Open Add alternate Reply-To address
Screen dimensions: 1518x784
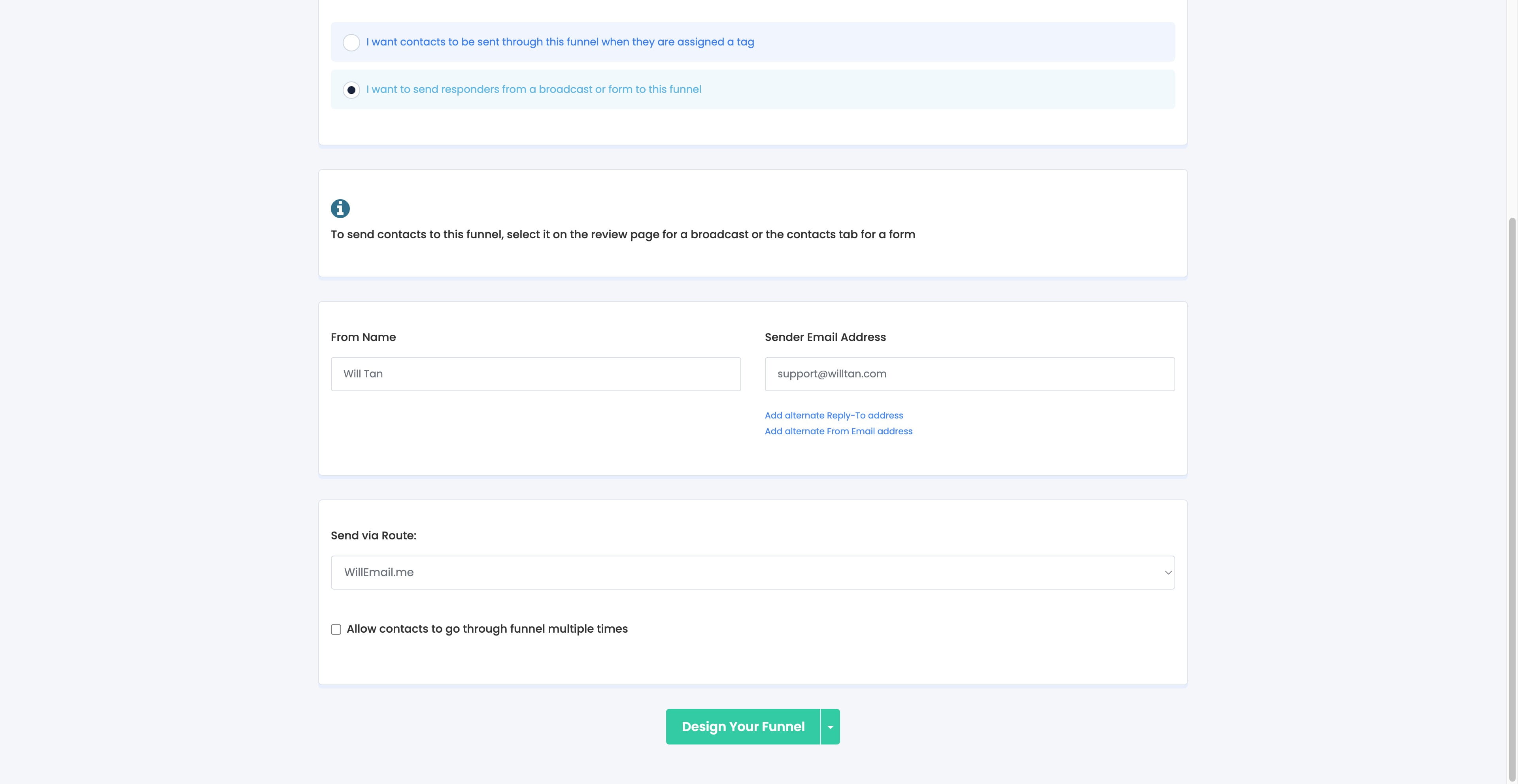(x=834, y=415)
